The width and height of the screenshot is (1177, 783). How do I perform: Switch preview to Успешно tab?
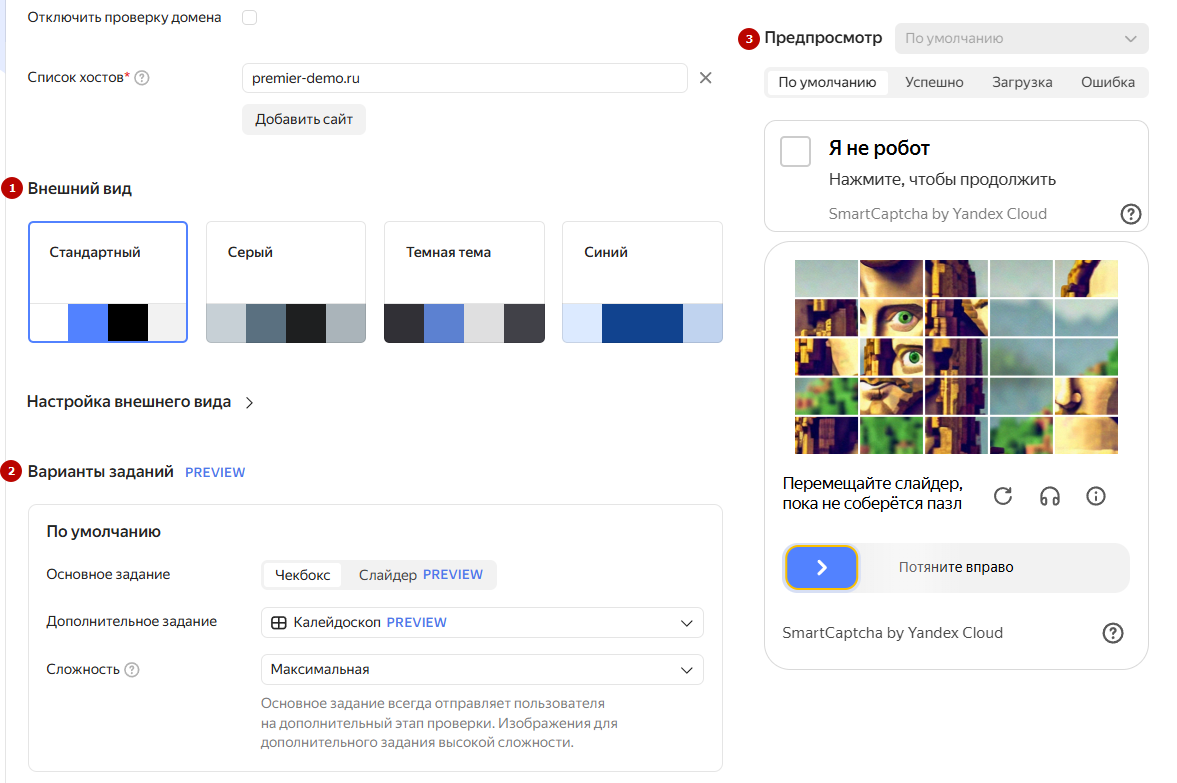pos(934,82)
